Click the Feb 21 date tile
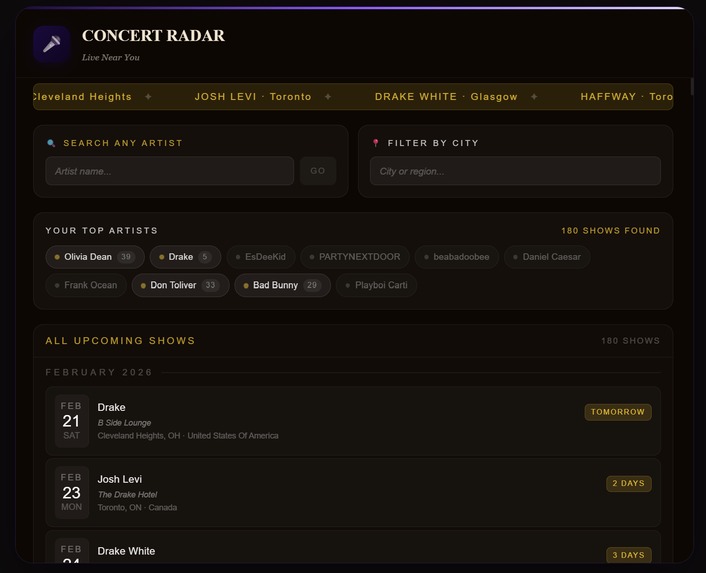The image size is (706, 573). (72, 421)
